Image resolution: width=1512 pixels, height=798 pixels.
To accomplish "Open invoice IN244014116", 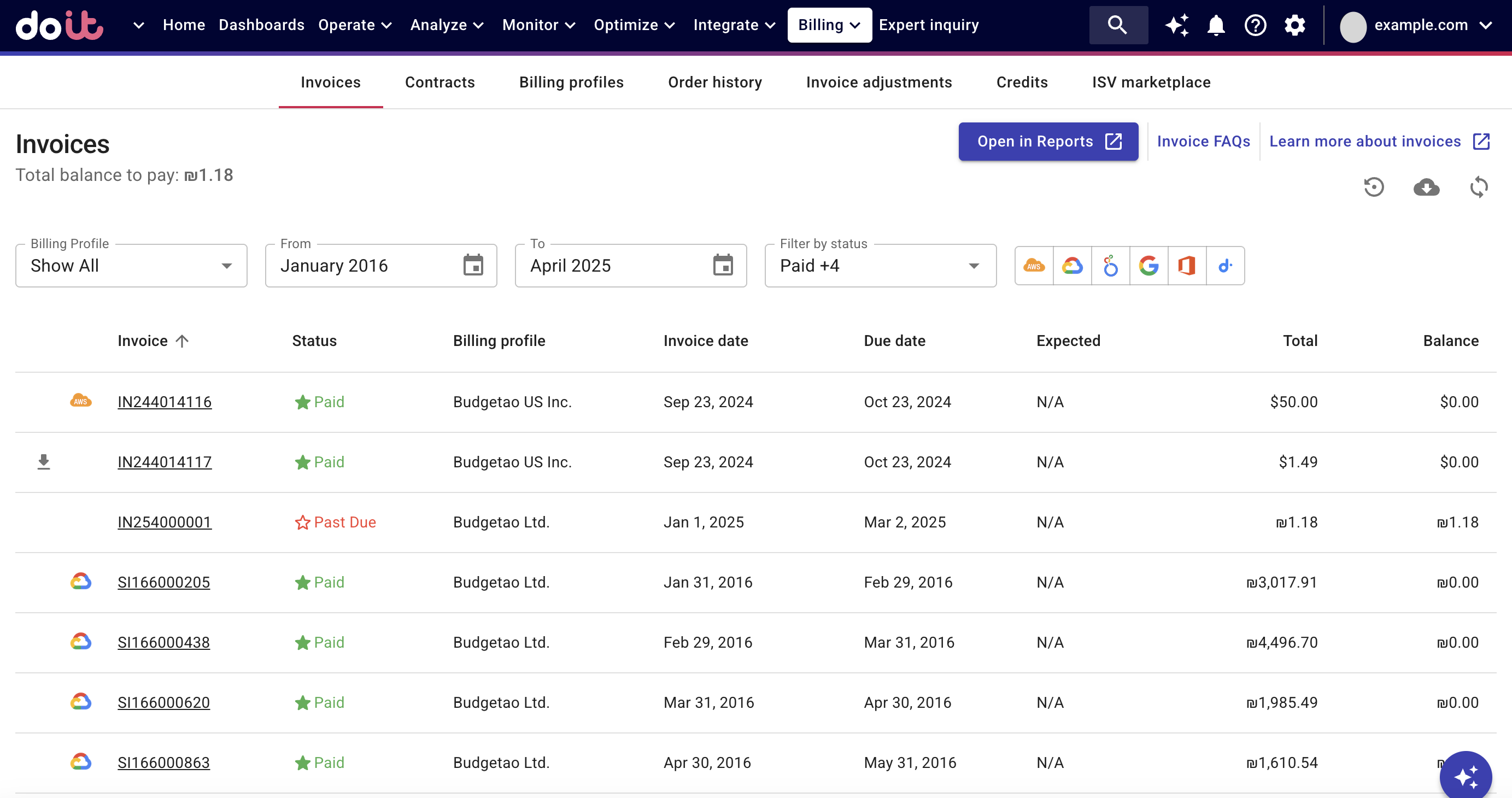I will pos(165,402).
